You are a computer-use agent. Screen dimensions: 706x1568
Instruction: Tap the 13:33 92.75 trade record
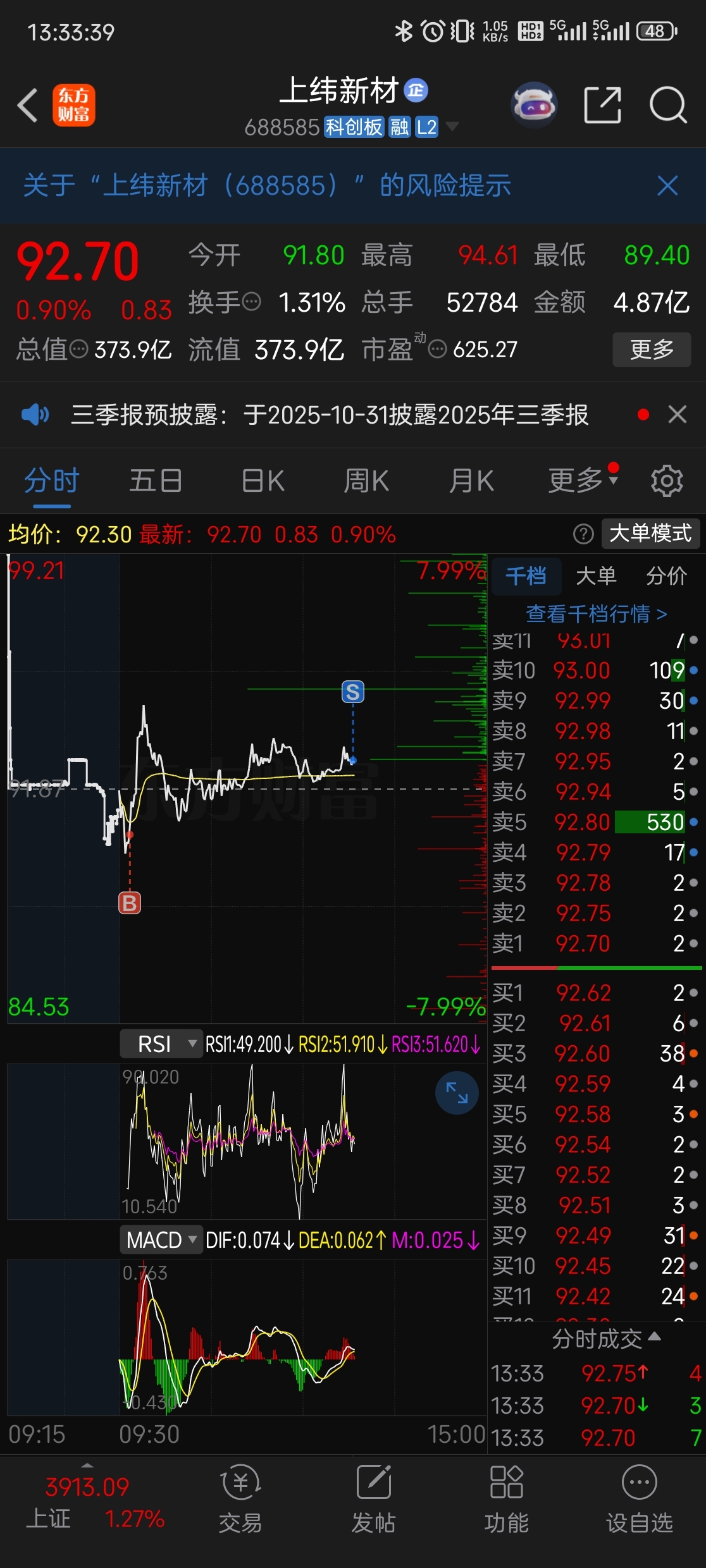click(596, 1373)
